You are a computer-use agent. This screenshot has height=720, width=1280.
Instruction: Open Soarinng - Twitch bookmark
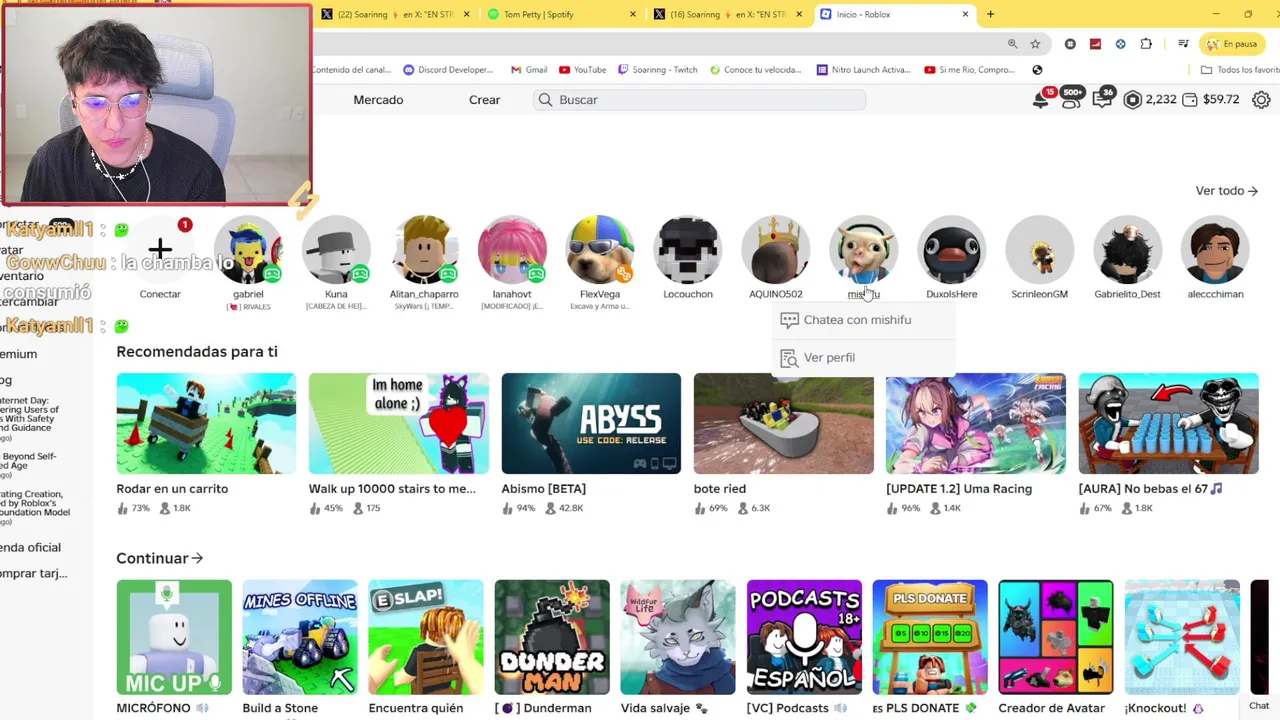(x=657, y=70)
